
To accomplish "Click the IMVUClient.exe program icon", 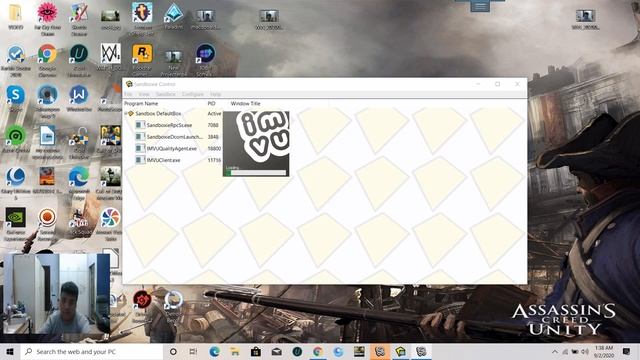I will tap(140, 160).
